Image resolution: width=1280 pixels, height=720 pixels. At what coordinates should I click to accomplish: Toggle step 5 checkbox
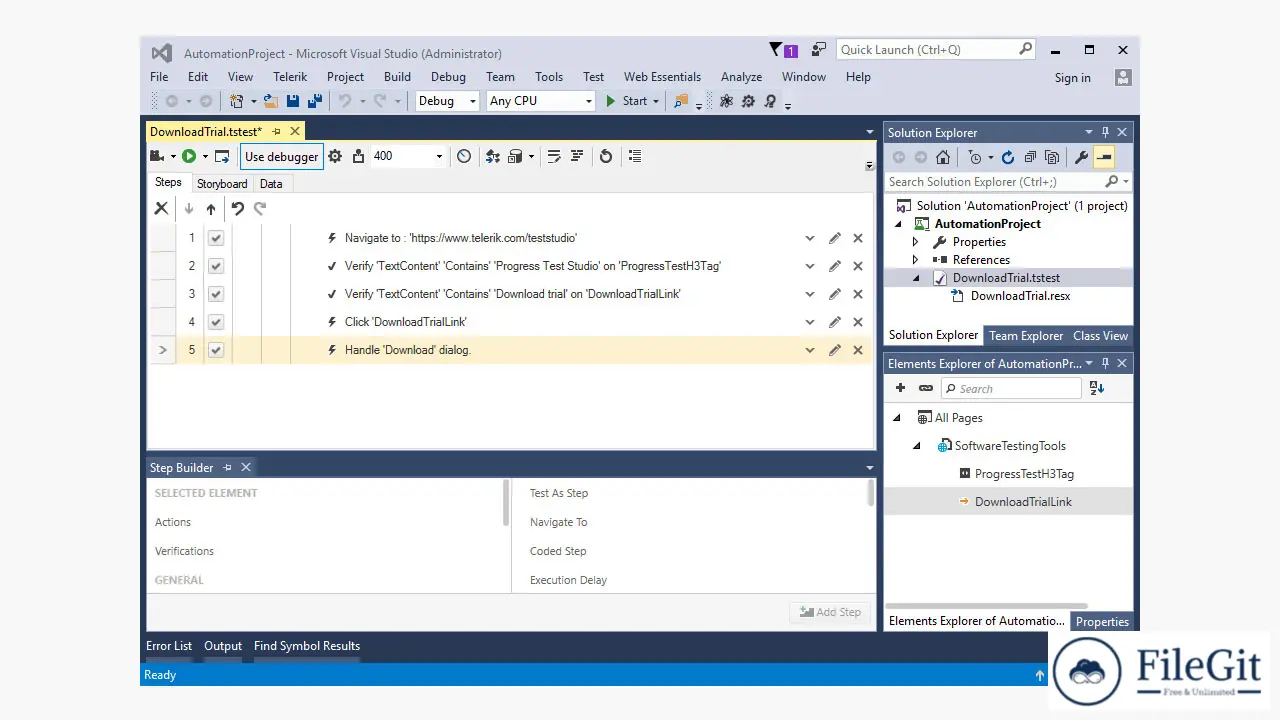(x=216, y=350)
